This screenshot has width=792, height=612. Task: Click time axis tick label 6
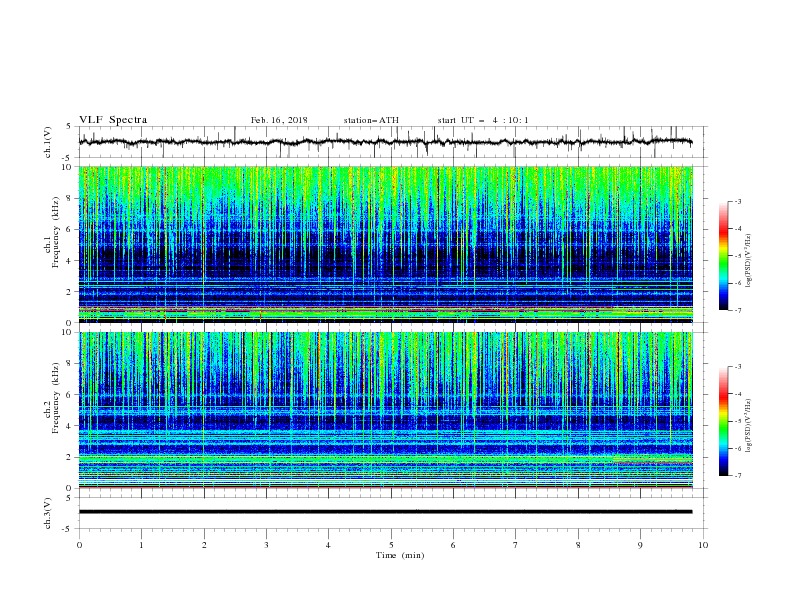point(453,545)
